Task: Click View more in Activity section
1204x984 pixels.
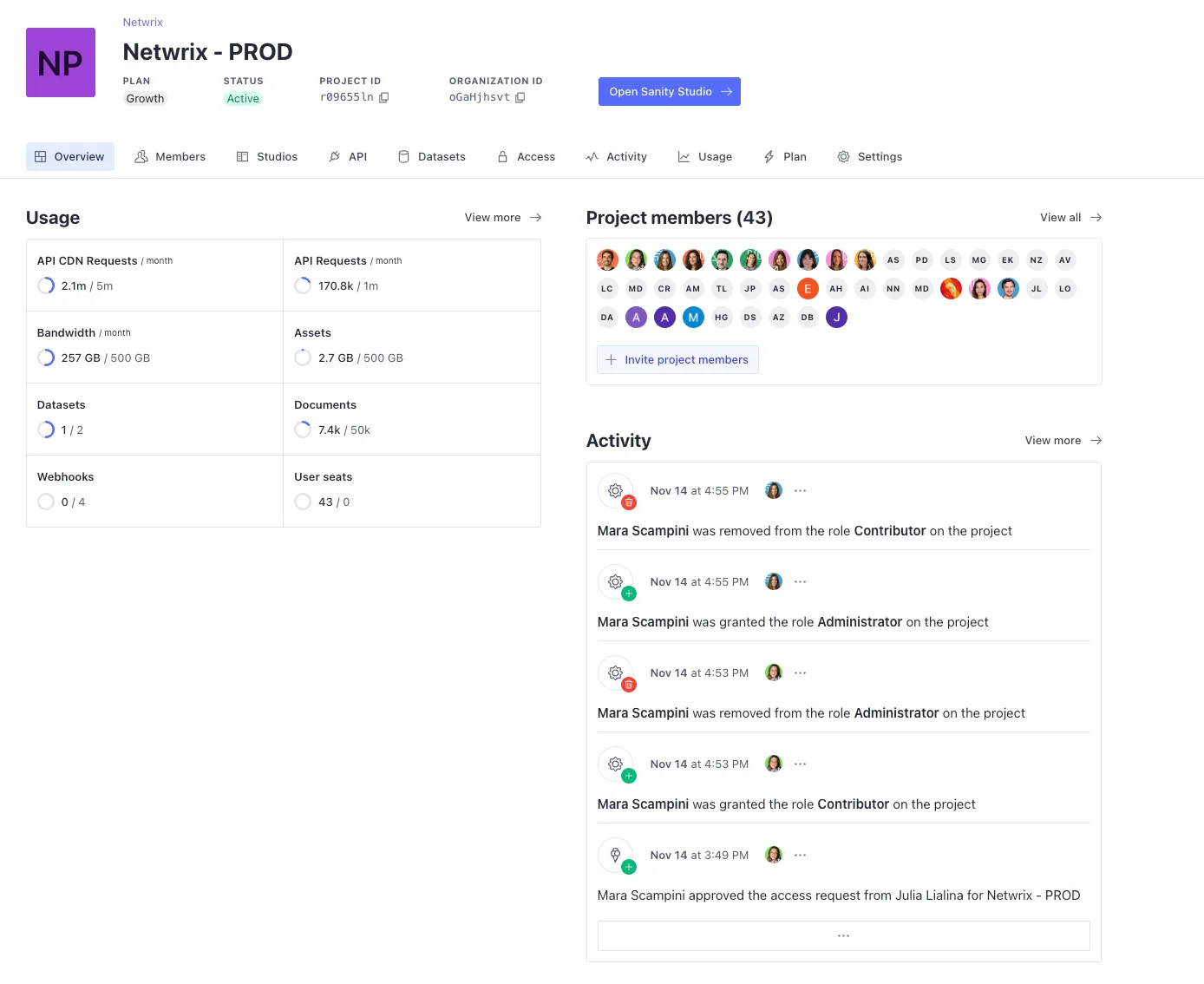Action: [1063, 440]
